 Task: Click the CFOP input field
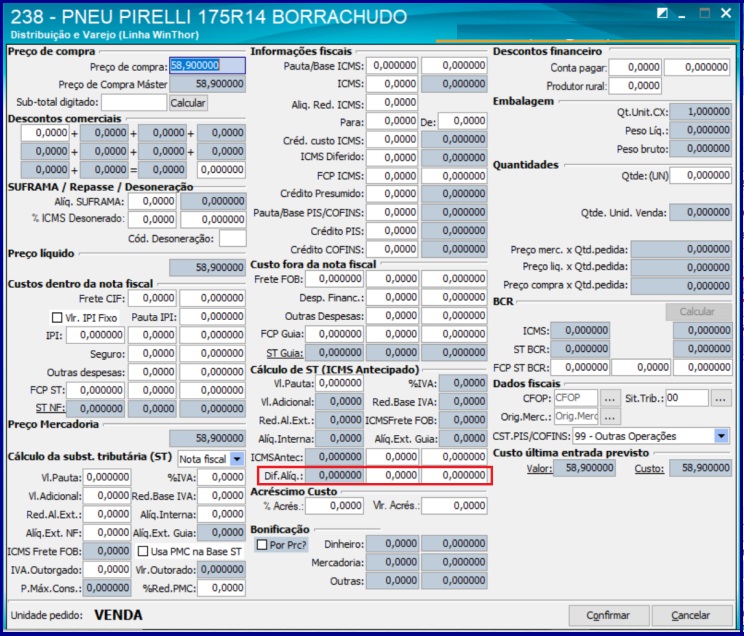[x=576, y=398]
